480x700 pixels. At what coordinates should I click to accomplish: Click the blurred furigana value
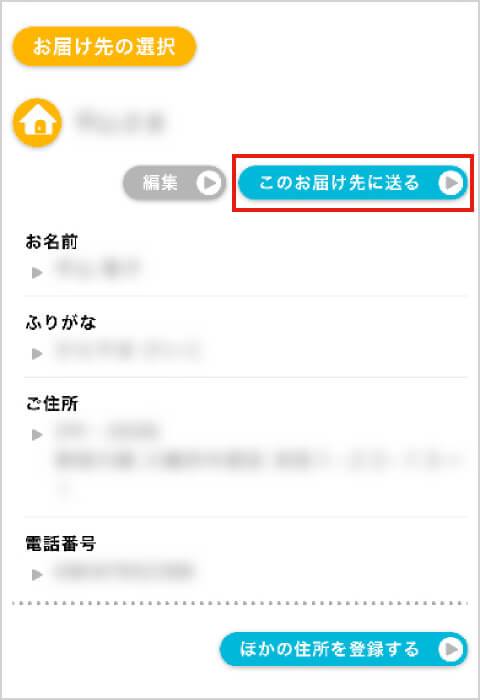pyautogui.click(x=128, y=350)
